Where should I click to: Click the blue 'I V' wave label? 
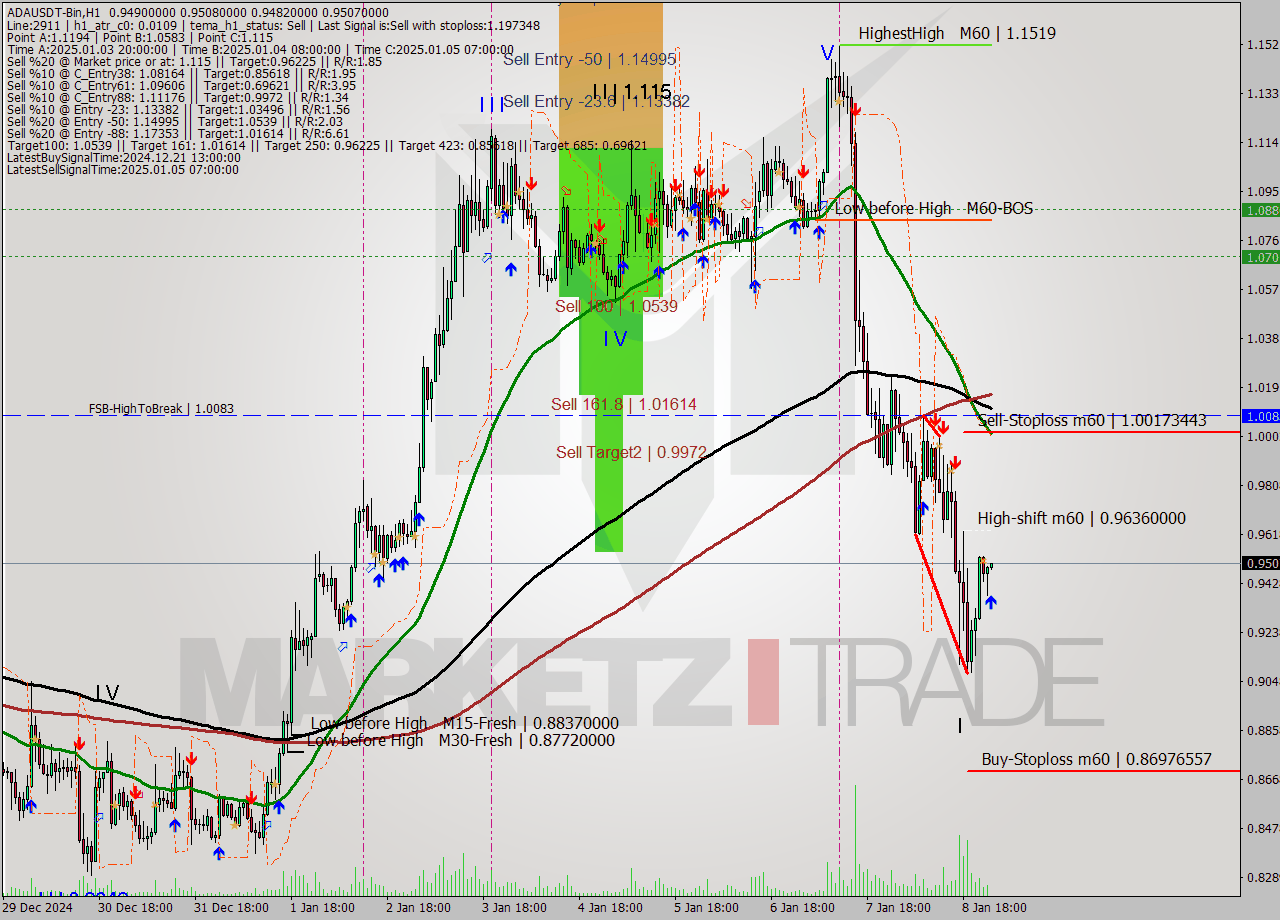coord(615,339)
